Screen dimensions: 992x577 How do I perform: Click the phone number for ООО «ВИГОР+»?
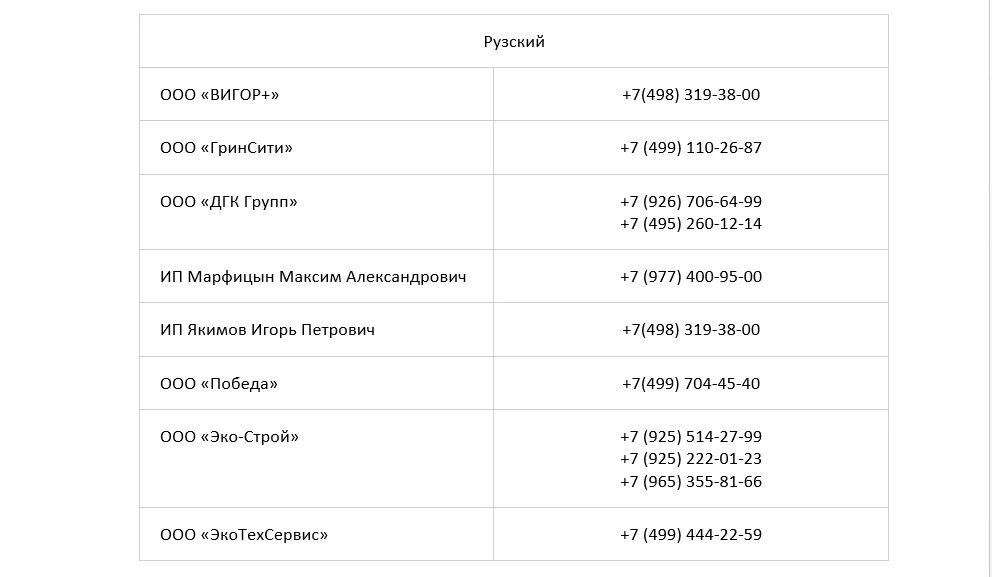click(691, 95)
